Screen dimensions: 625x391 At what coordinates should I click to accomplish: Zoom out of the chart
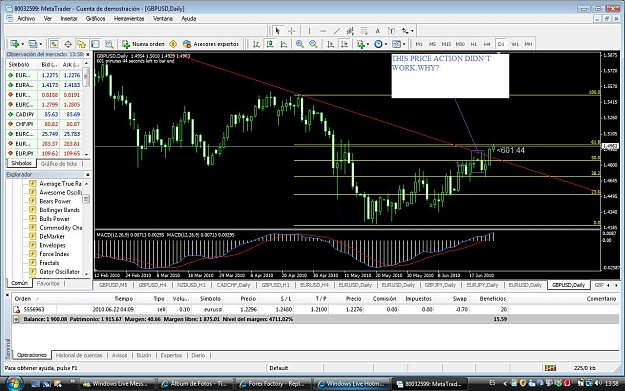click(x=313, y=44)
